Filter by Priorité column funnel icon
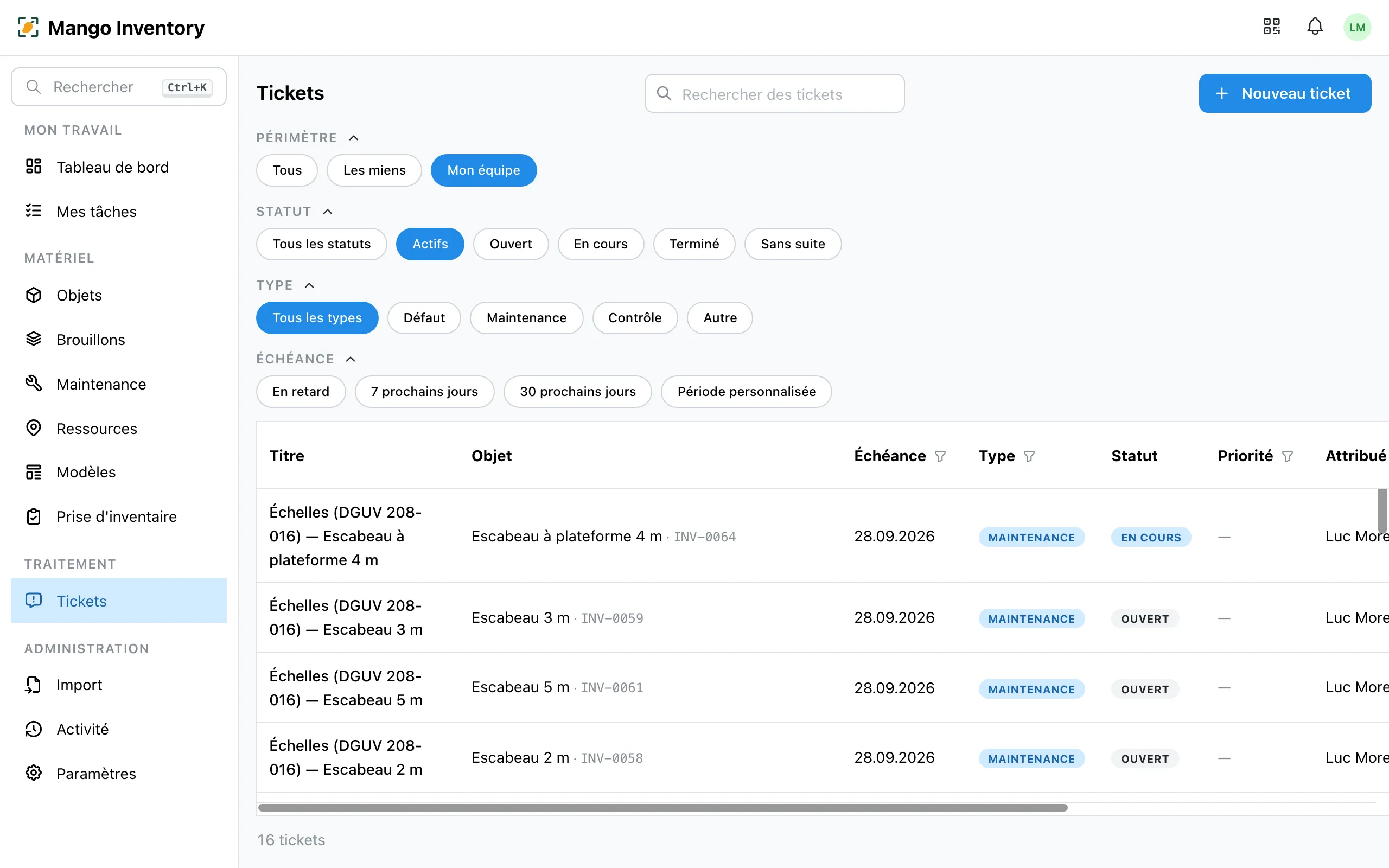Screen dimensions: 1389x868 (1288, 456)
